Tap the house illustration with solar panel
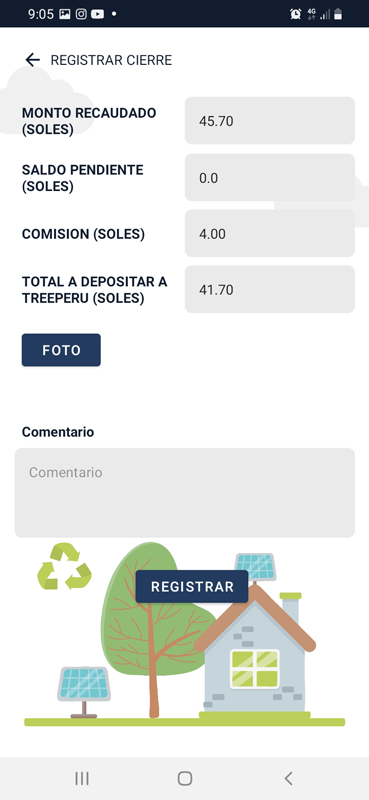The height and width of the screenshot is (800, 369). click(x=255, y=638)
